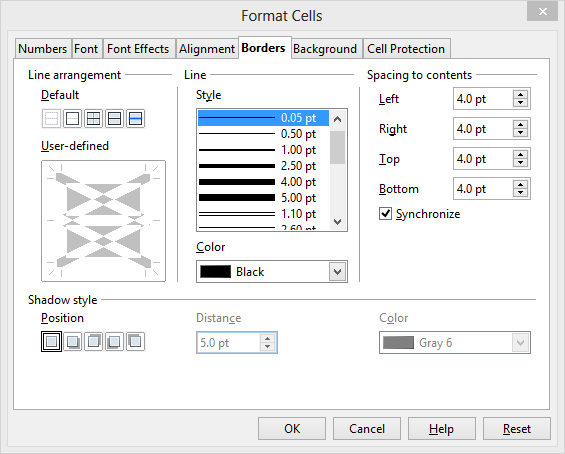The height and width of the screenshot is (454, 565).
Task: Click the Style list scroll down arrow
Action: coord(338,221)
